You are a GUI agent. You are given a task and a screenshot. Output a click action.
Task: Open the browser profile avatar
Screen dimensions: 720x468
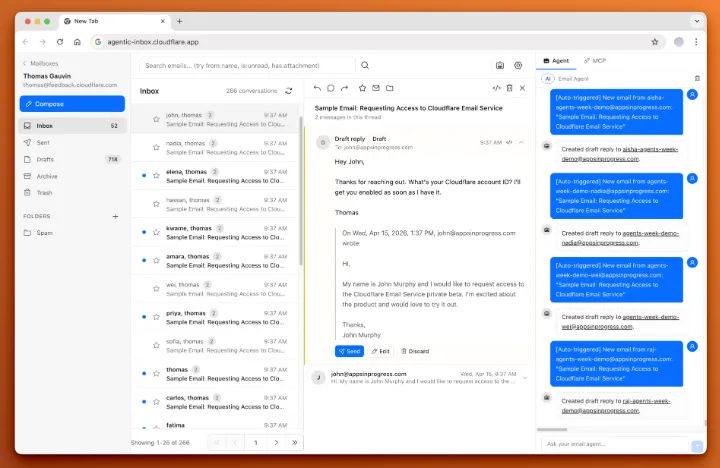pyautogui.click(x=679, y=42)
